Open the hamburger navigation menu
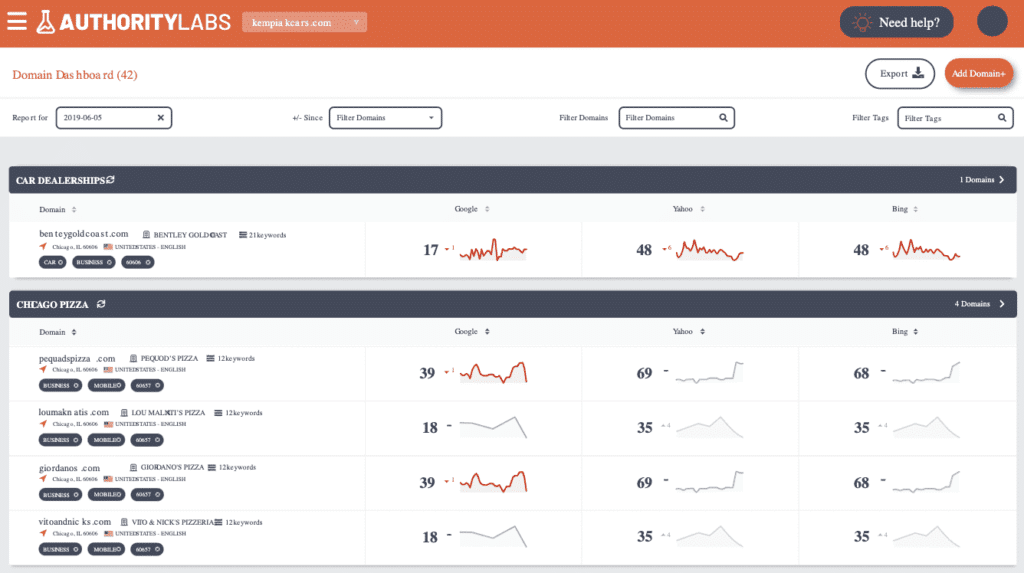1024x573 pixels. 17,22
